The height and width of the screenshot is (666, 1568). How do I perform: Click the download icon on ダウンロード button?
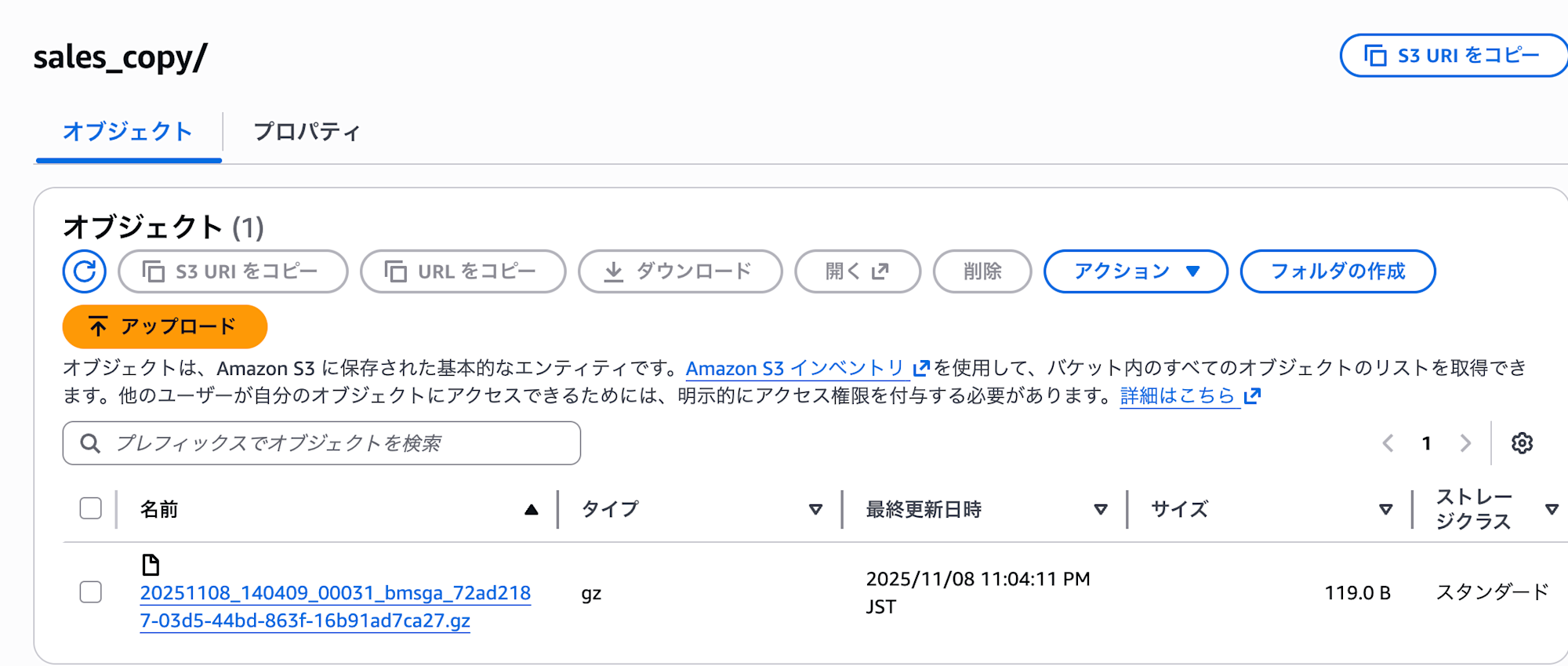(x=614, y=271)
